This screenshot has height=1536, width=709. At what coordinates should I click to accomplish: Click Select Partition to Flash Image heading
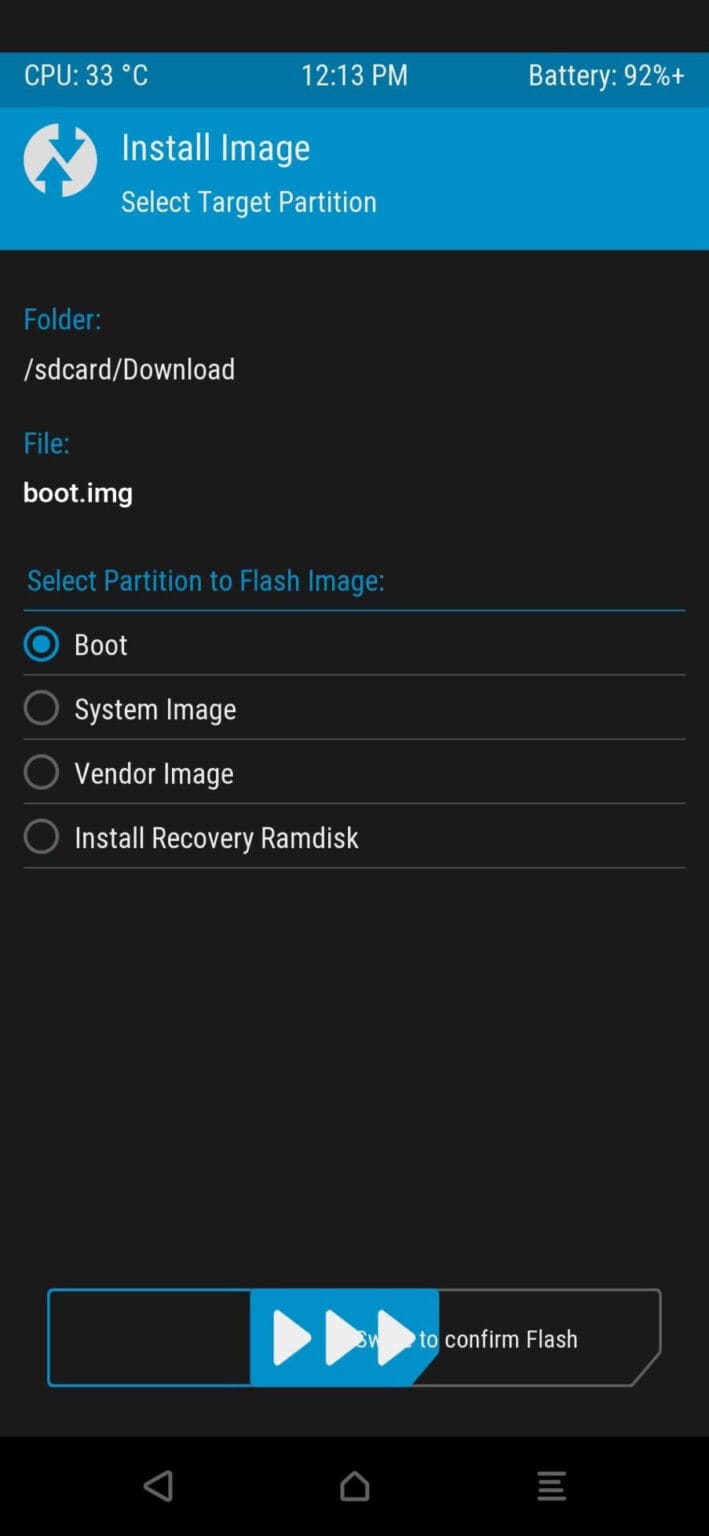point(205,580)
